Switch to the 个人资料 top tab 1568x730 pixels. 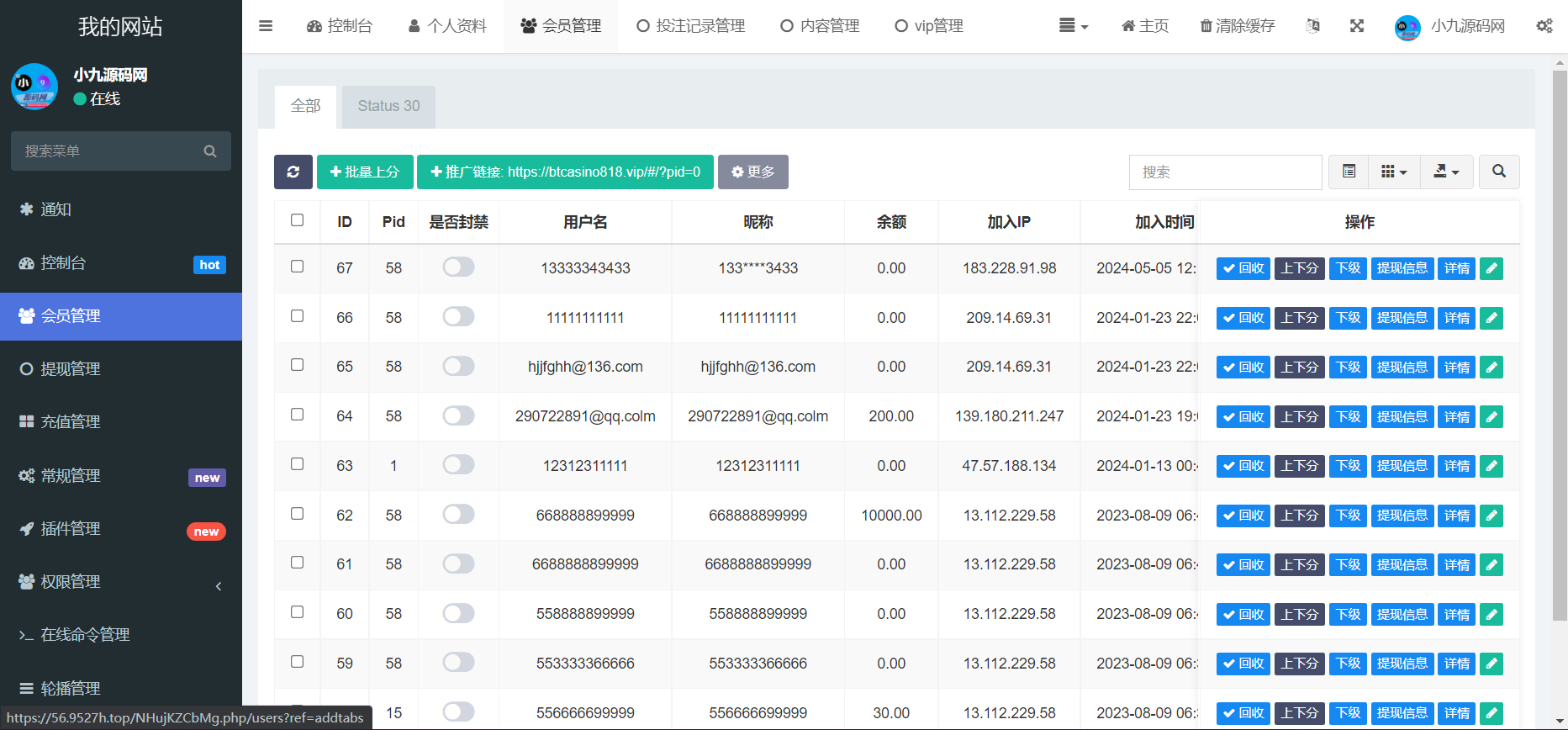447,26
